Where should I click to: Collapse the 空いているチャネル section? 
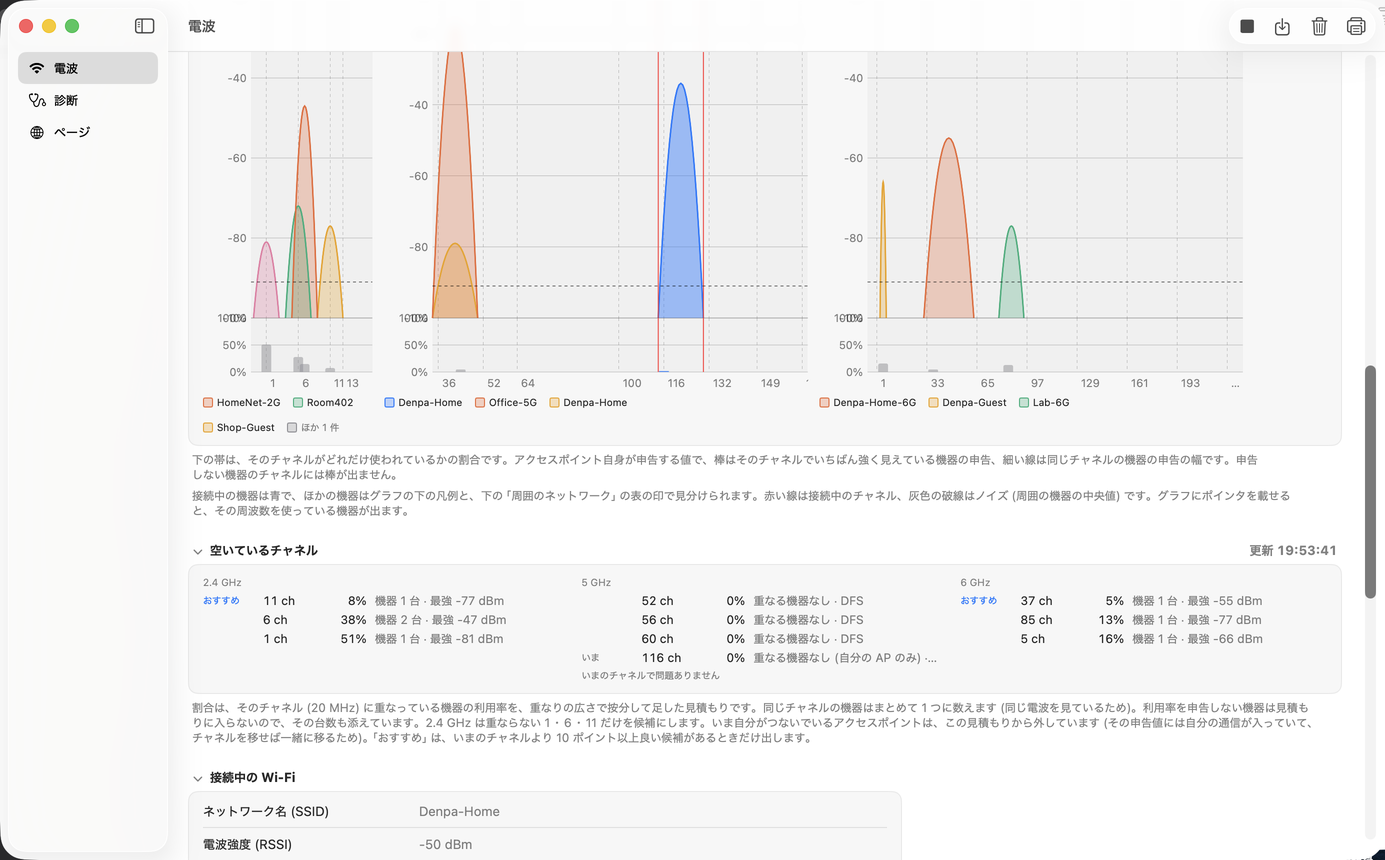(x=197, y=551)
